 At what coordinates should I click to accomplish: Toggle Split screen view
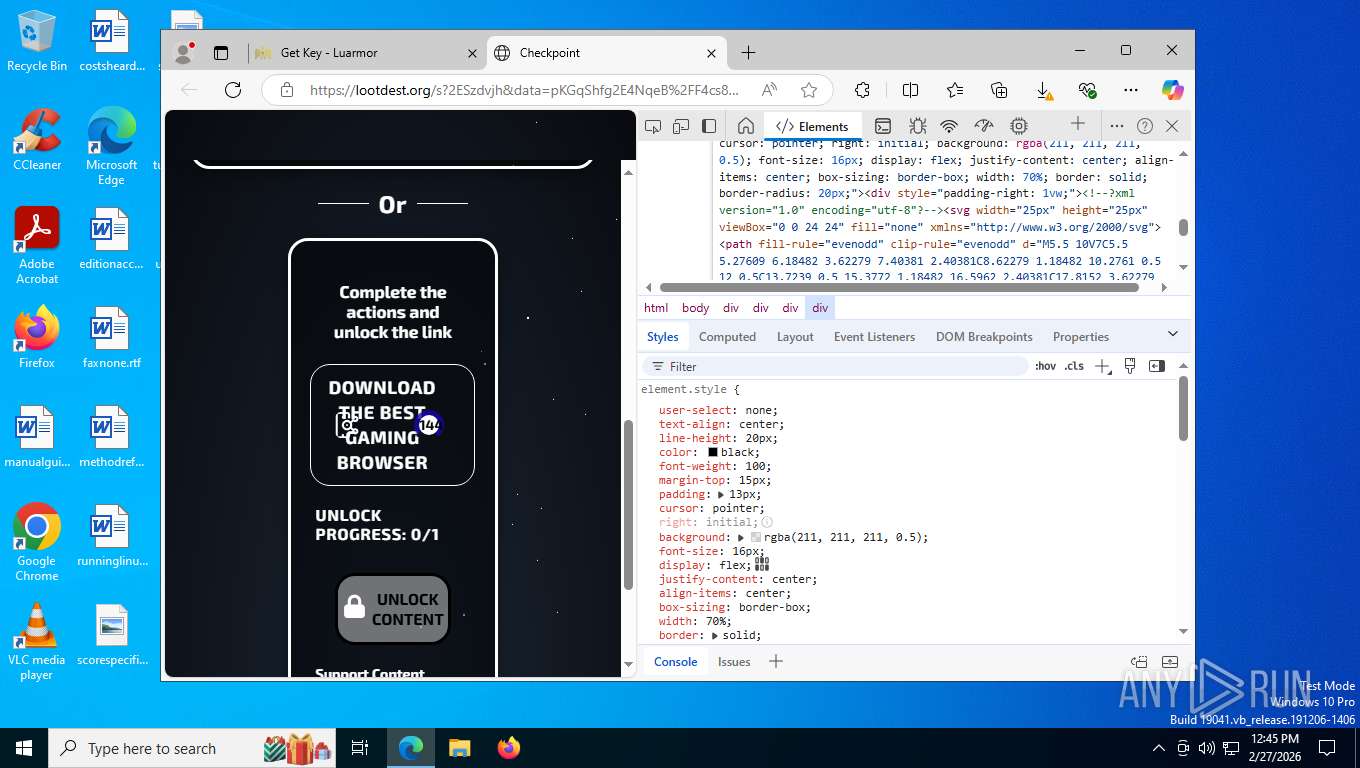910,90
